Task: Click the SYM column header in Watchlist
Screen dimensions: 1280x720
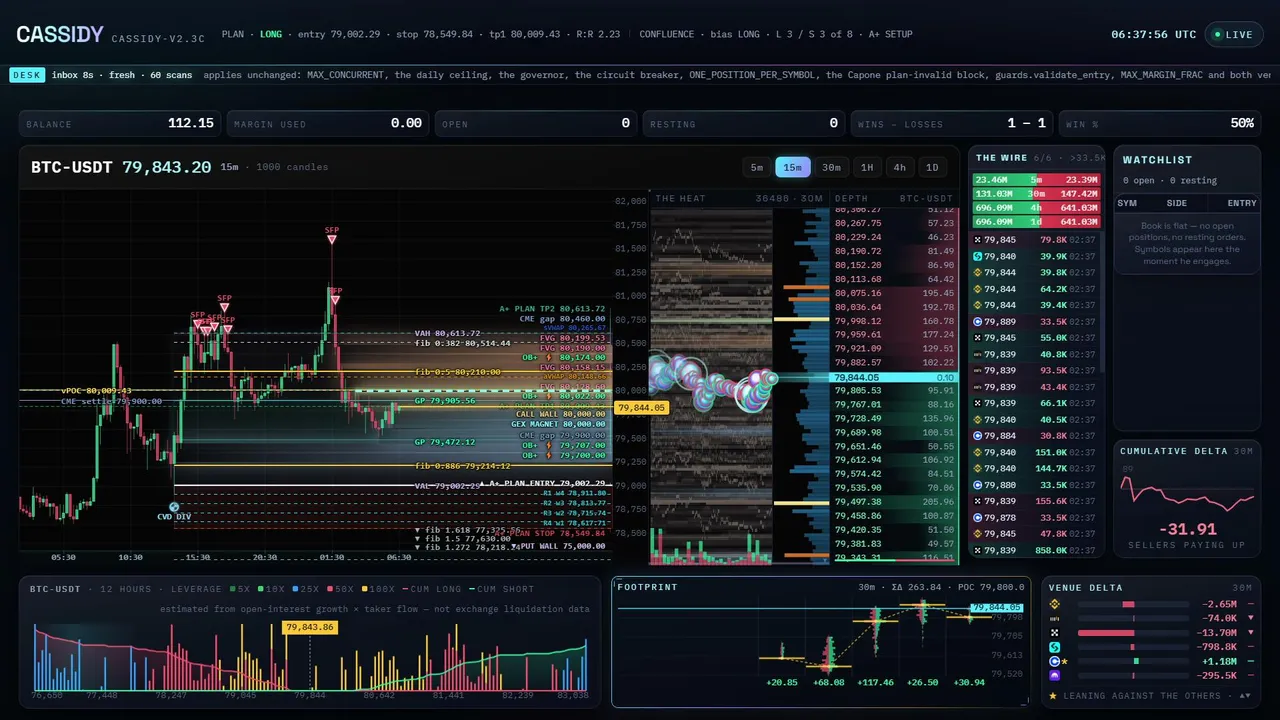Action: pos(1127,203)
